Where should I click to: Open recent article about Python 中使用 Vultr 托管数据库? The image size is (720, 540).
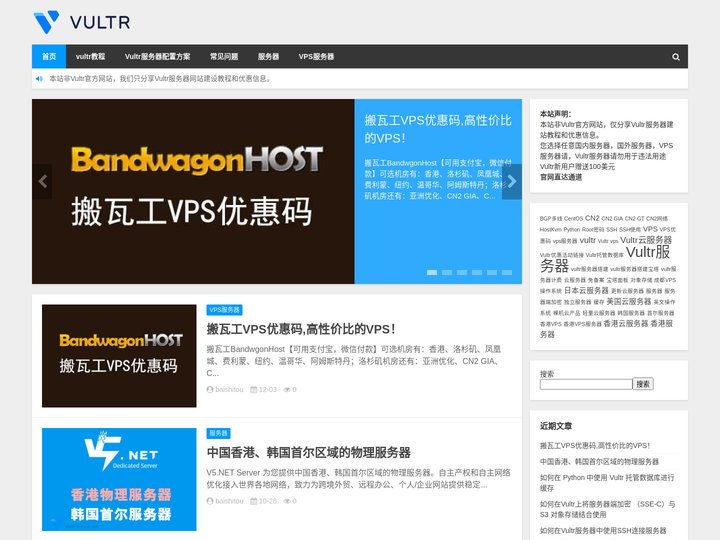pos(607,483)
